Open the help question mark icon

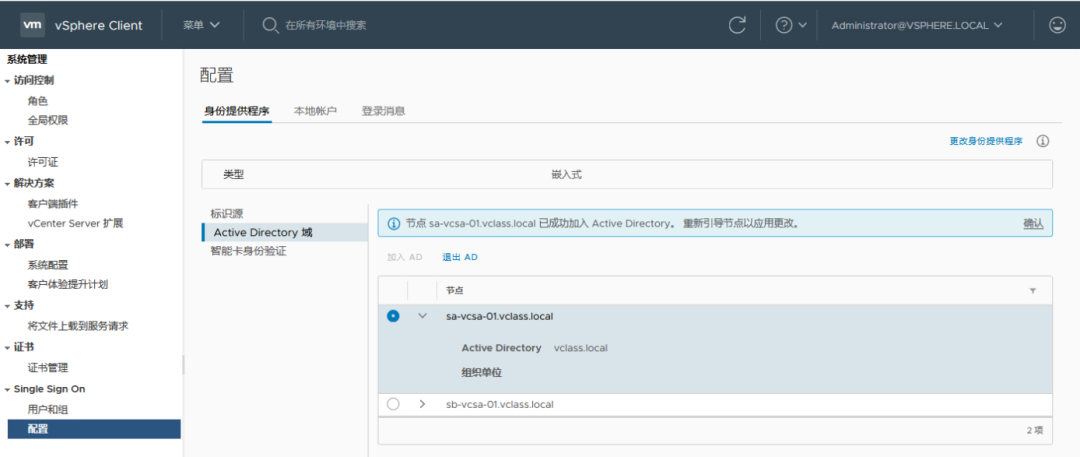[x=784, y=25]
